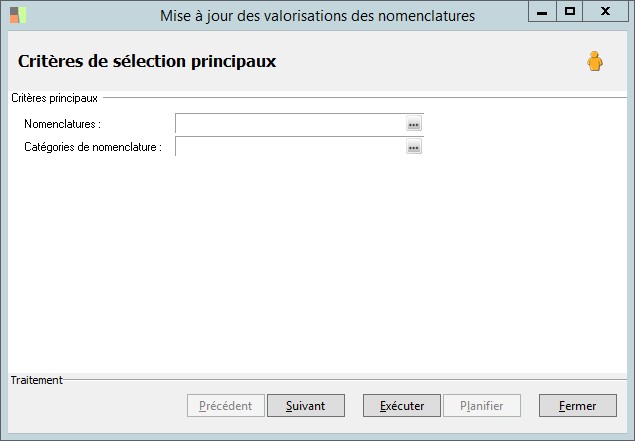The width and height of the screenshot is (635, 441).
Task: Focus the Nomenclatures text field
Action: [290, 124]
